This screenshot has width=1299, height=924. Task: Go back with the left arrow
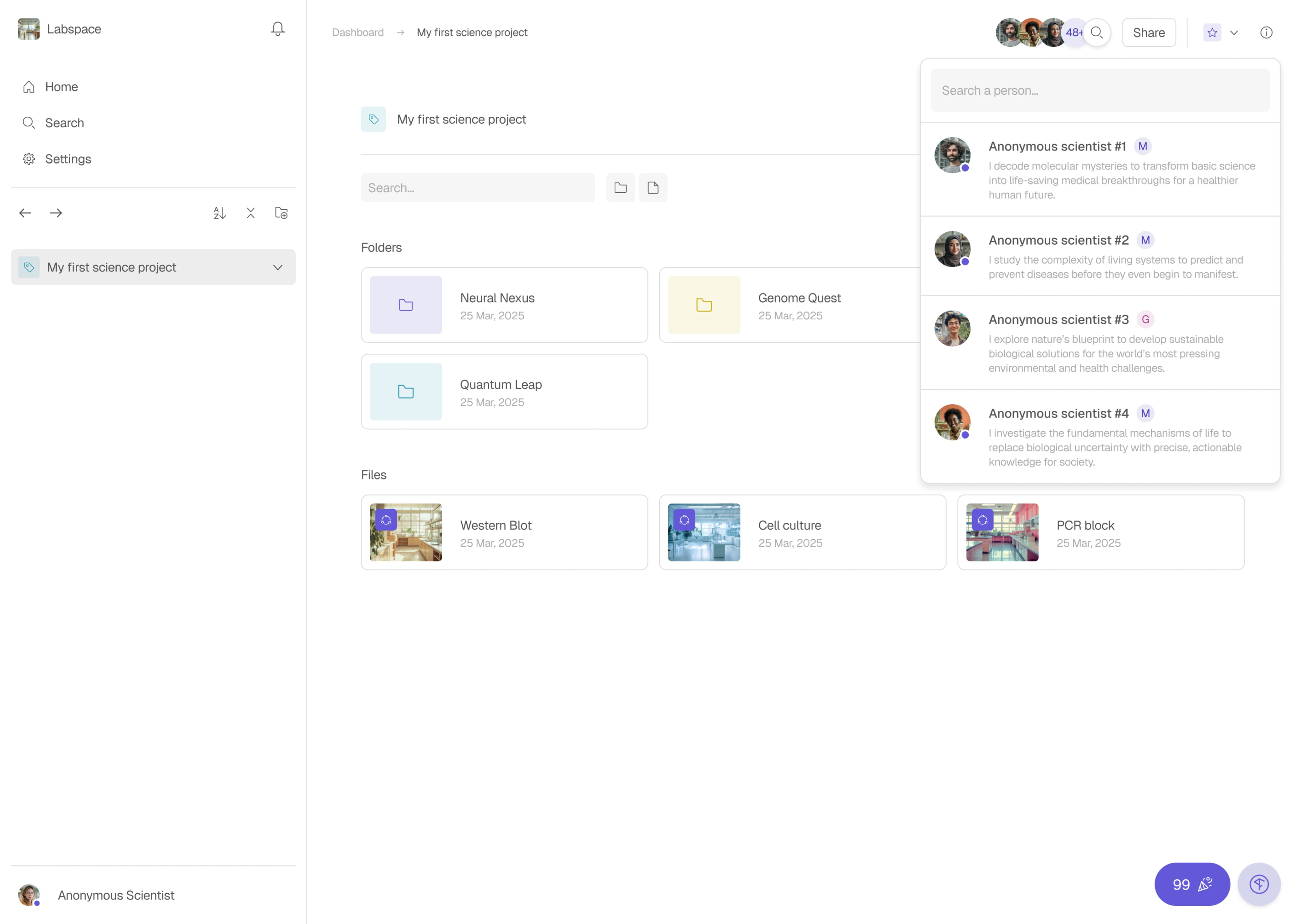point(25,213)
